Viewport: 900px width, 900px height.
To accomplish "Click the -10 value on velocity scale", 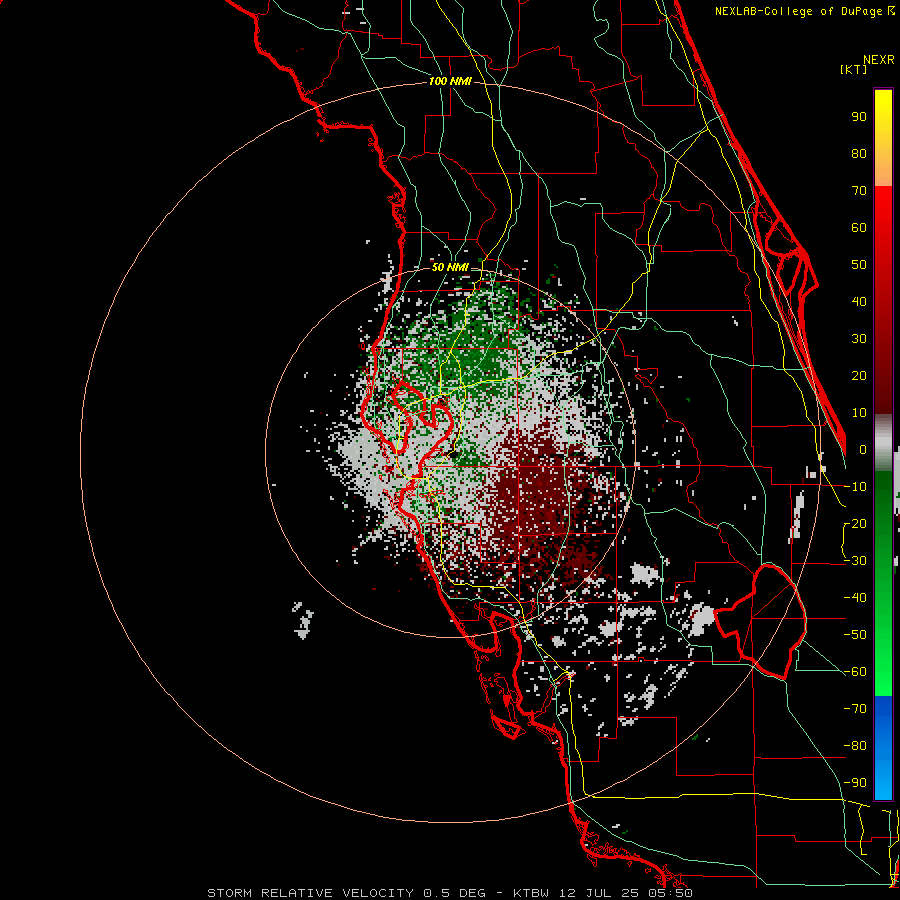I will [855, 487].
